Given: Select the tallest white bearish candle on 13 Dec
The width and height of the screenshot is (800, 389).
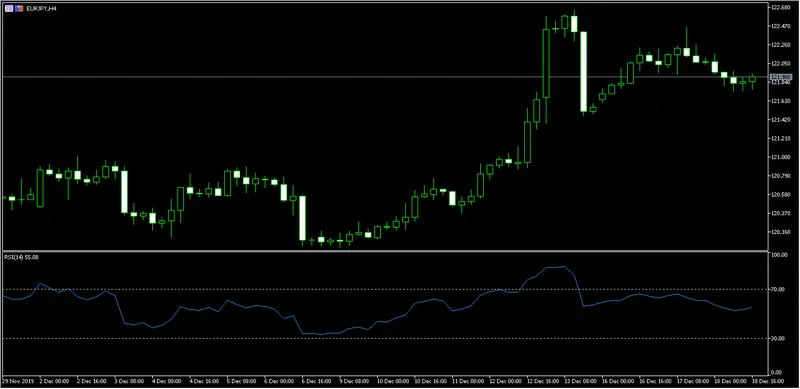Looking at the screenshot, I should [x=583, y=71].
